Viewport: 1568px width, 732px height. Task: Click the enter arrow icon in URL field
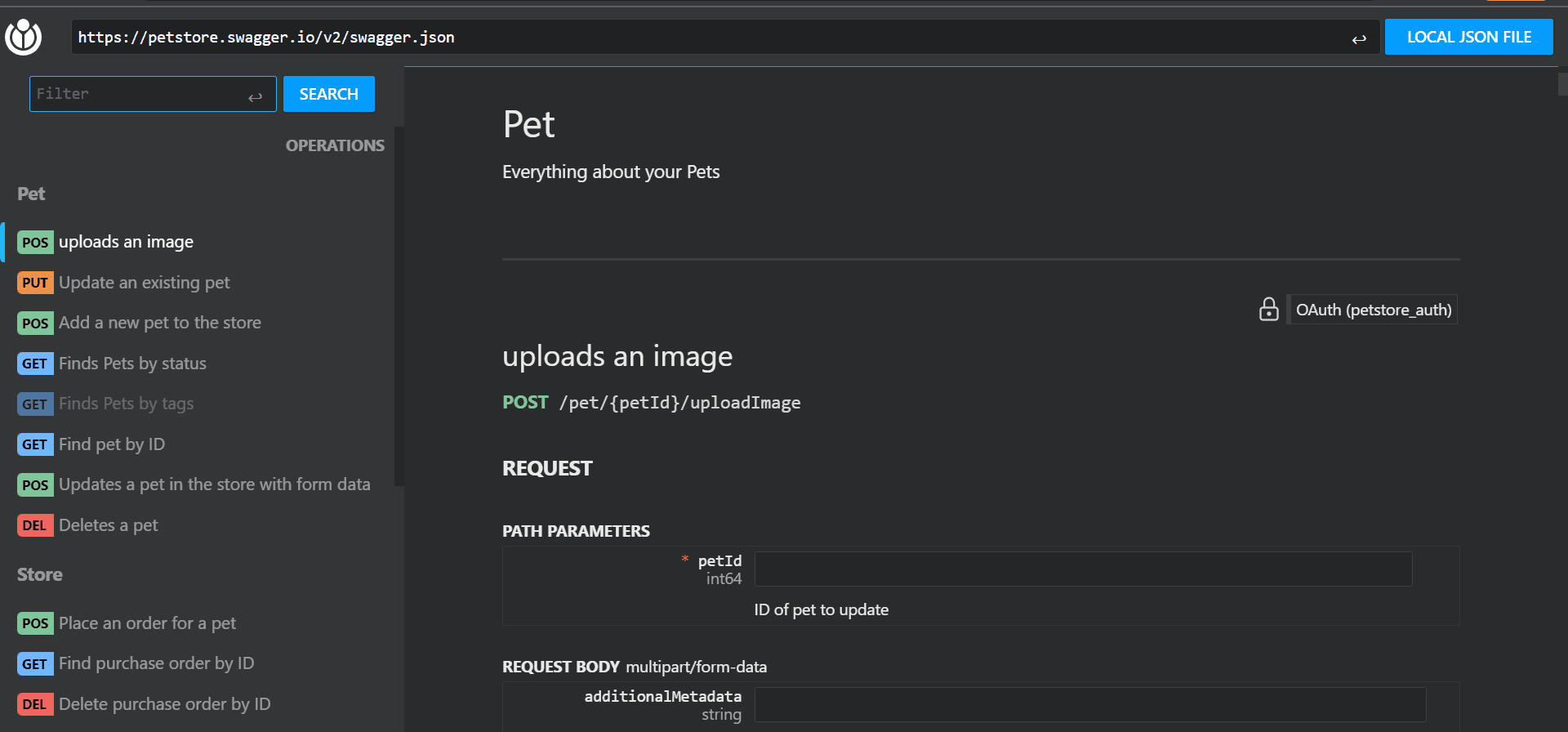coord(1359,39)
